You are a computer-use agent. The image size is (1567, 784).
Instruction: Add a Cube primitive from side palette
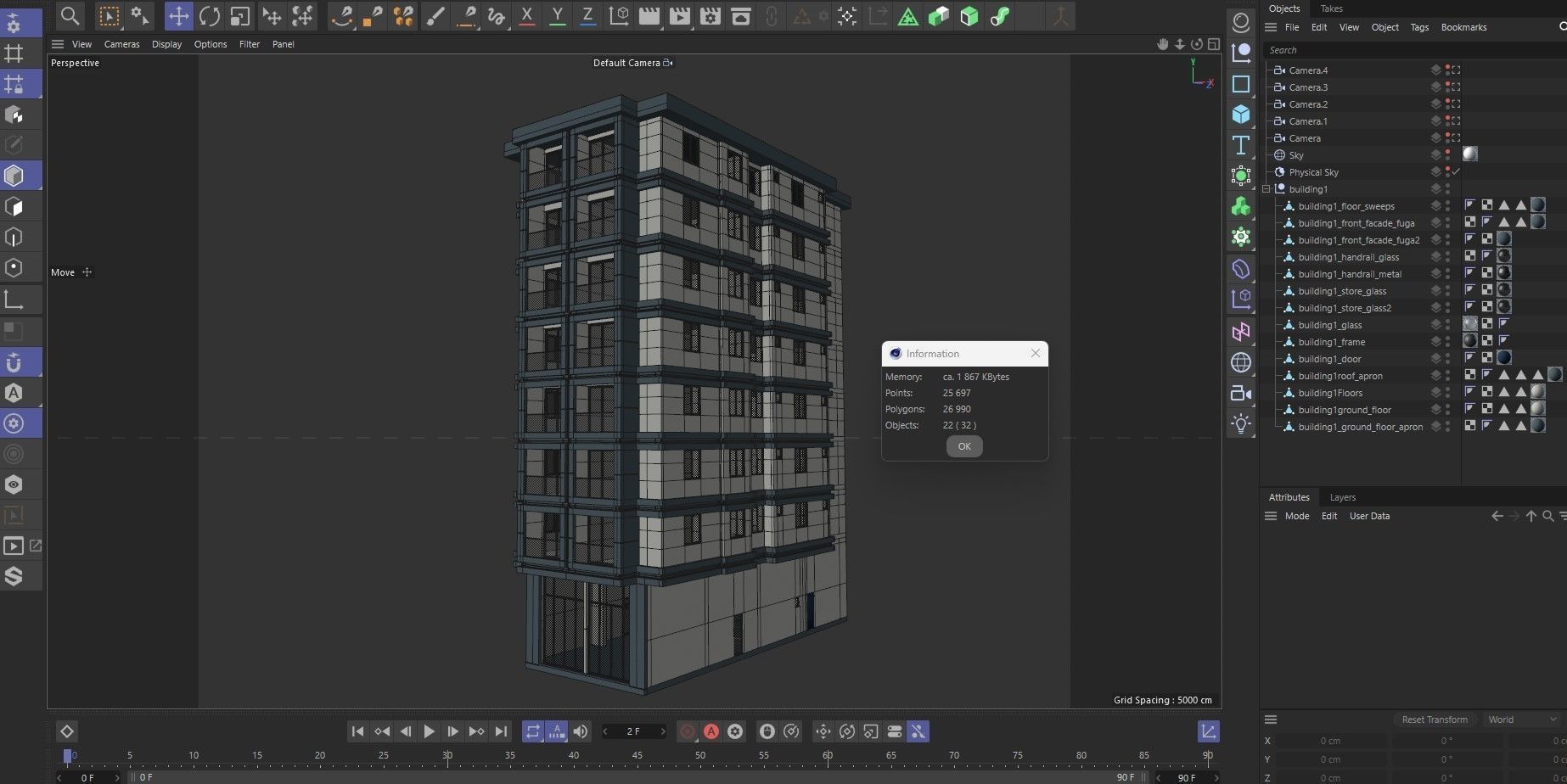[1241, 114]
